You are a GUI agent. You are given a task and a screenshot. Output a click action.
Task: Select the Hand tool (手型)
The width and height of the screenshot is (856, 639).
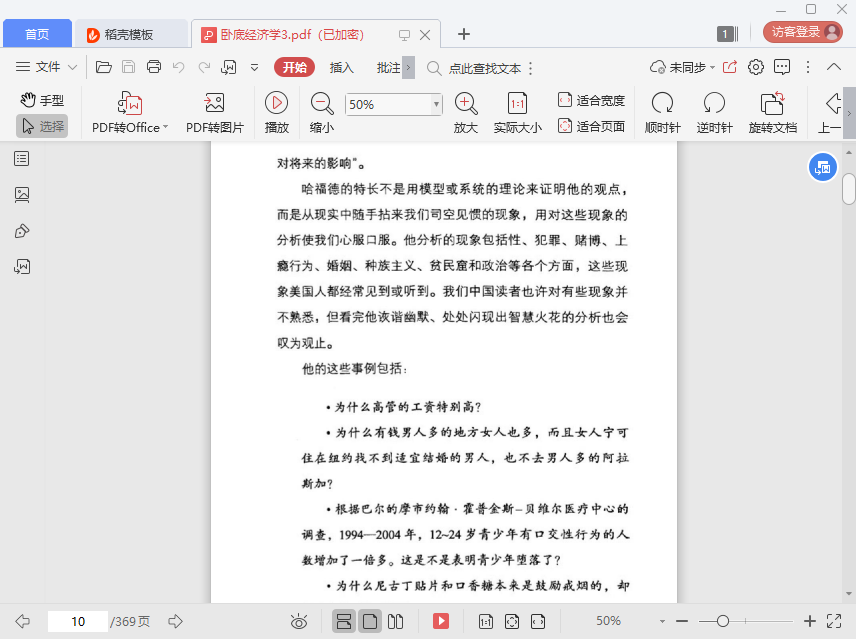point(42,100)
